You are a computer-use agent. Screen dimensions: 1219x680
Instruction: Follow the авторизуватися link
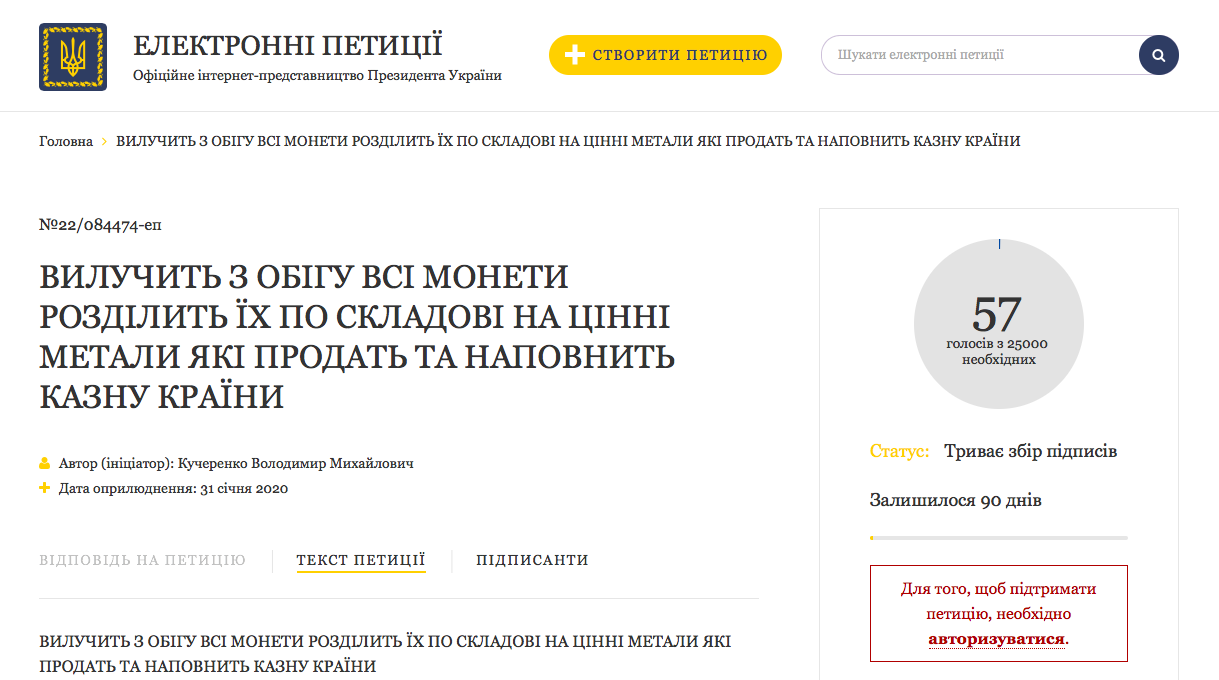tap(996, 639)
